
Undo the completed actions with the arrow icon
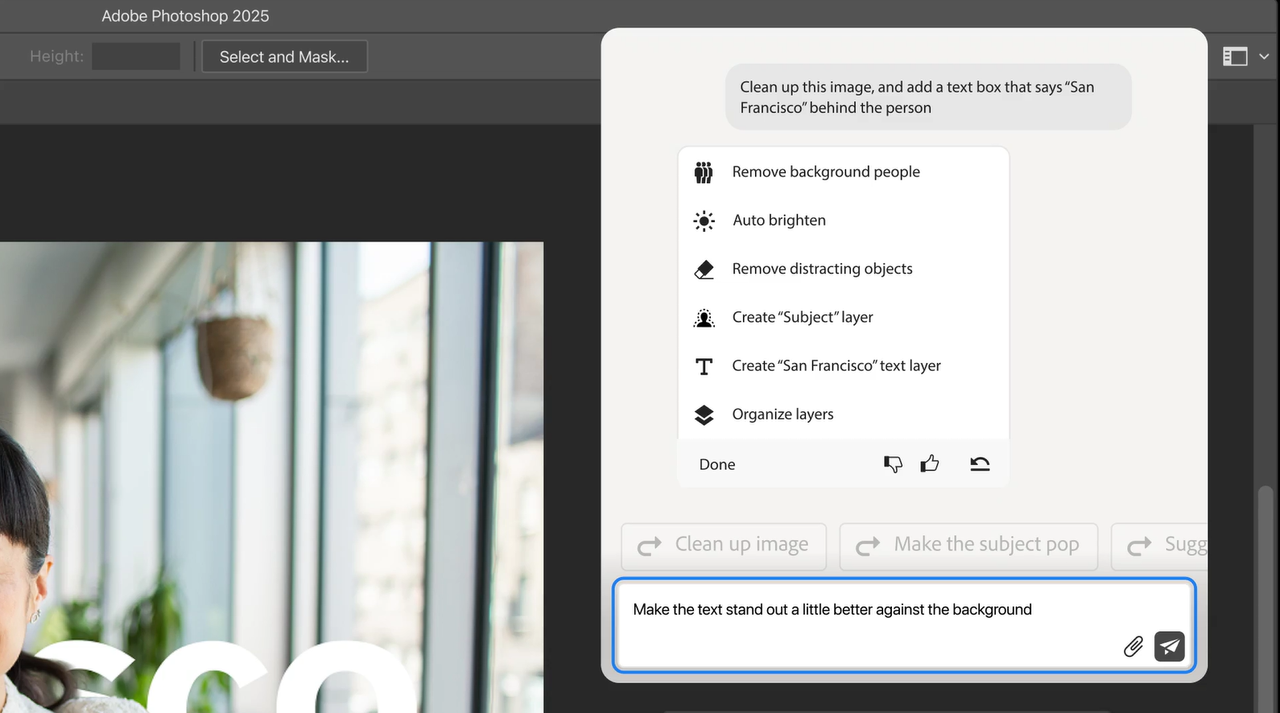(x=980, y=464)
